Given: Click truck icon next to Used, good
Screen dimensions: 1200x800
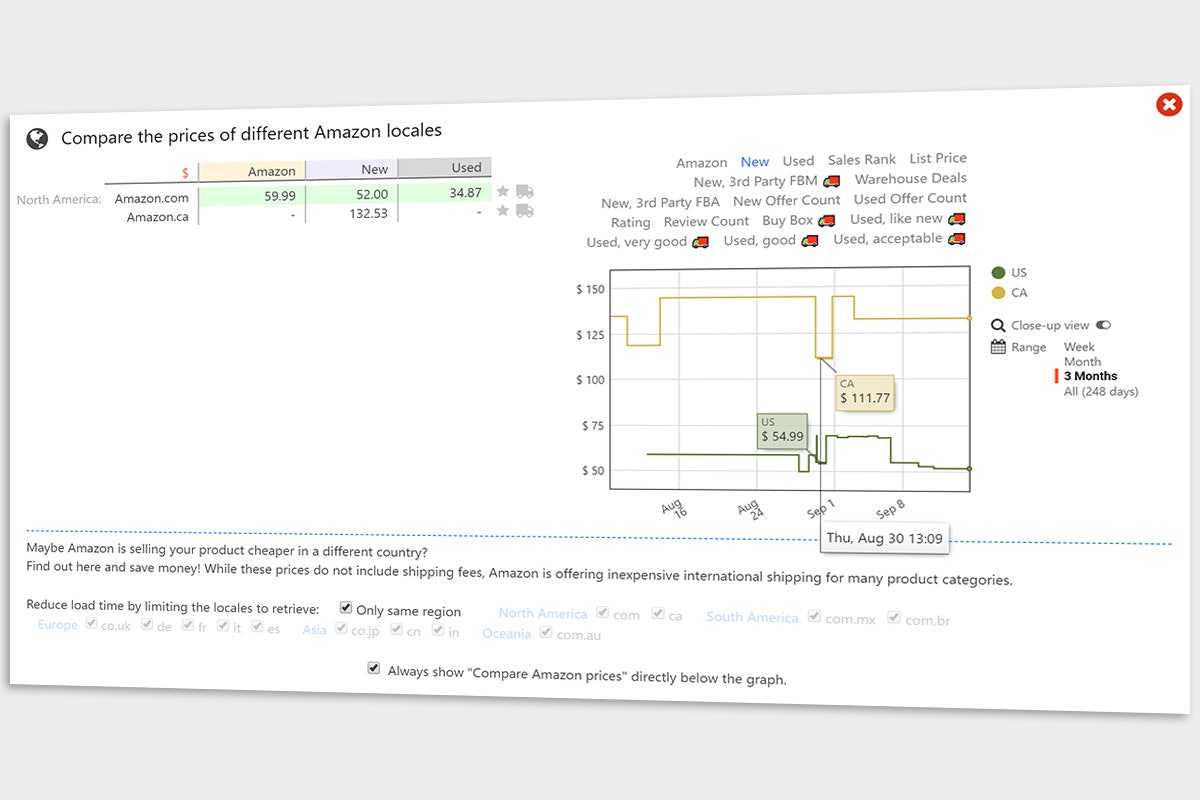Looking at the screenshot, I should click(809, 240).
